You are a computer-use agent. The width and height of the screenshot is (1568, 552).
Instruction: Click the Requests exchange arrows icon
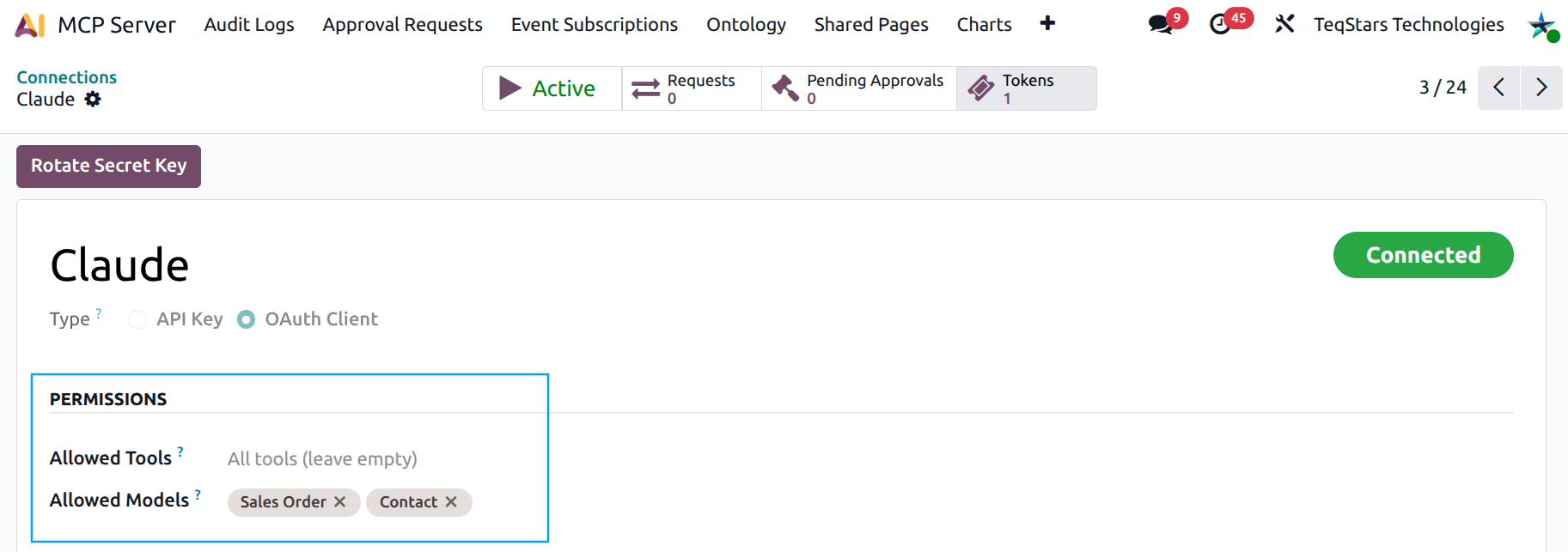pyautogui.click(x=646, y=88)
